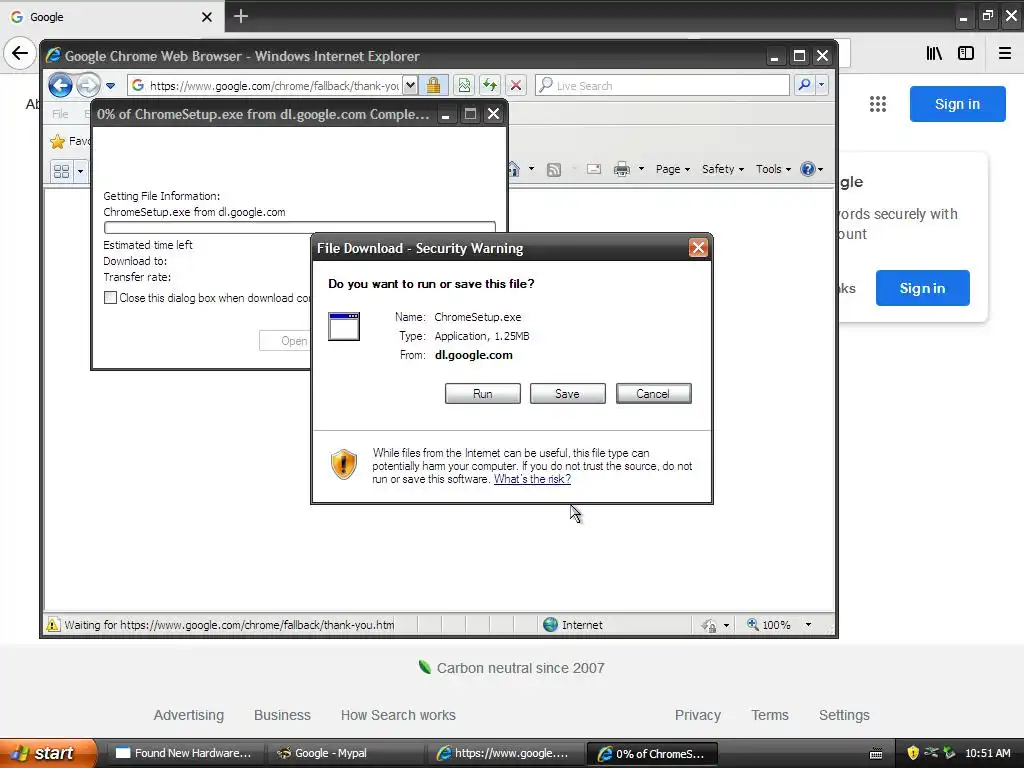The width and height of the screenshot is (1024, 768).
Task: Close the Google tab in Mypal
Action: pos(206,17)
